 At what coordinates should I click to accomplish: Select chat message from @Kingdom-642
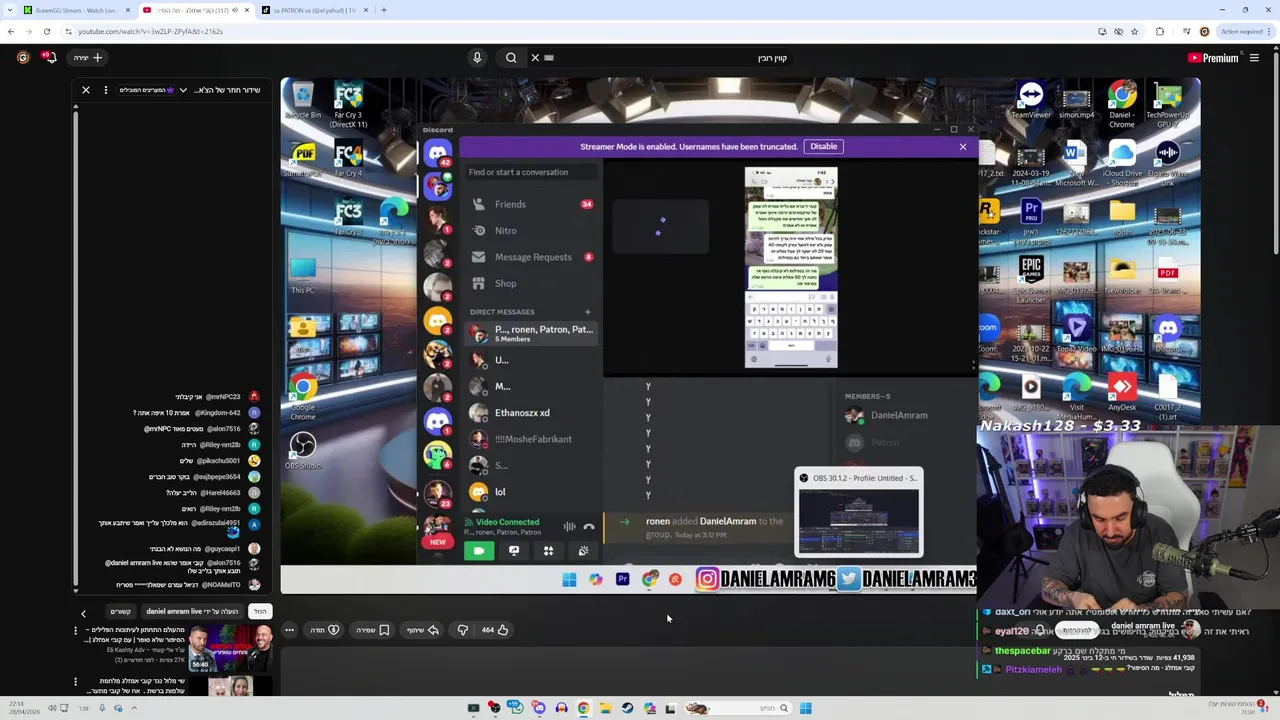pyautogui.click(x=196, y=413)
